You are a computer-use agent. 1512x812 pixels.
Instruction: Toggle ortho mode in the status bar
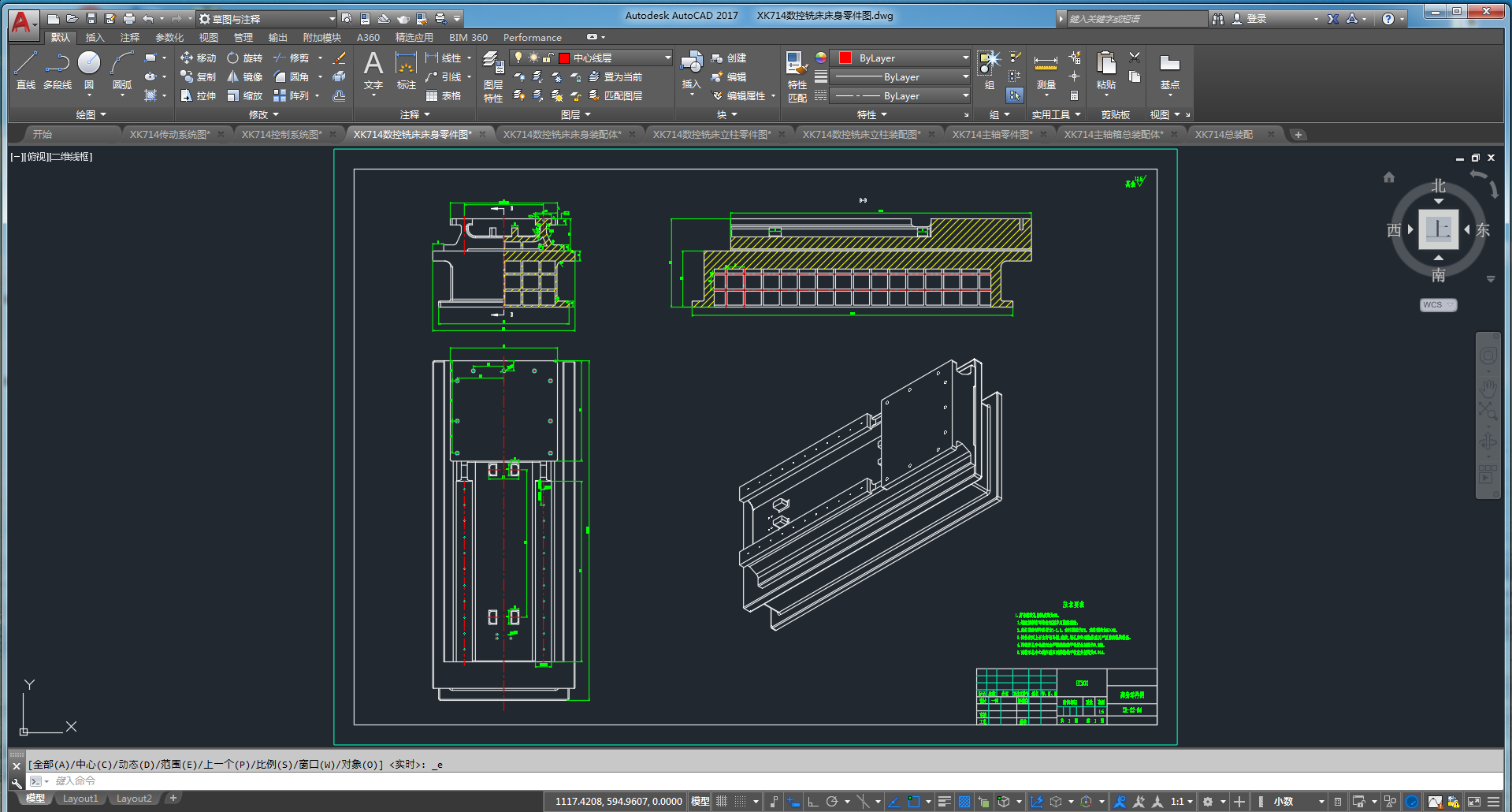[813, 802]
